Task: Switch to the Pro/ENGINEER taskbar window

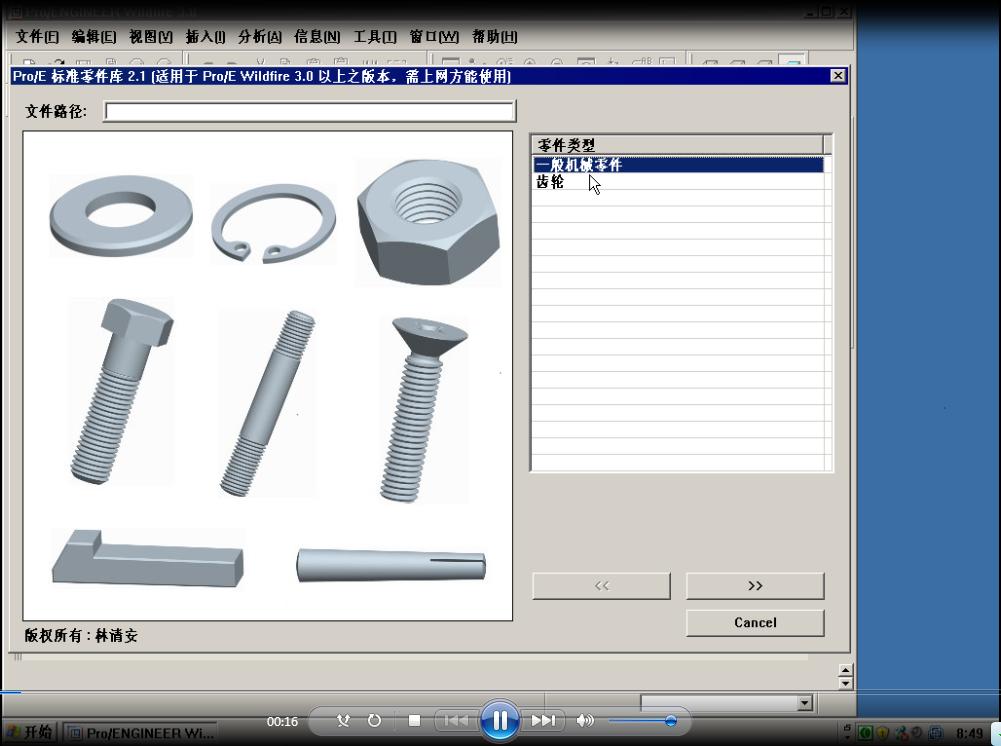Action: pyautogui.click(x=142, y=733)
